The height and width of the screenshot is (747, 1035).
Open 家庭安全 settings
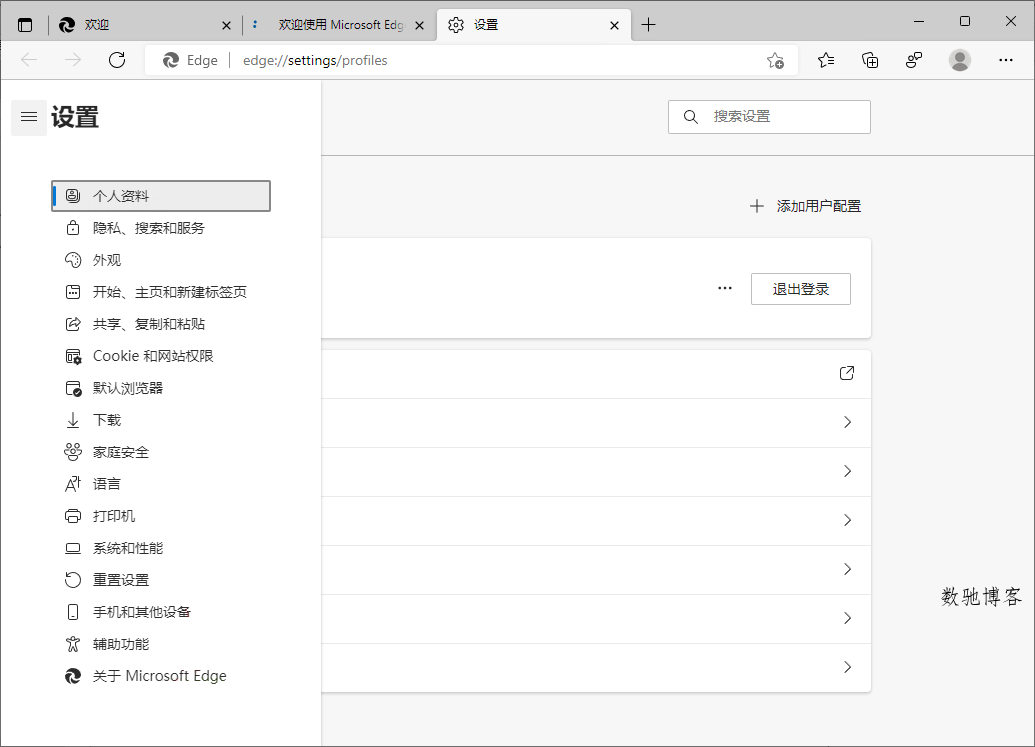161,452
